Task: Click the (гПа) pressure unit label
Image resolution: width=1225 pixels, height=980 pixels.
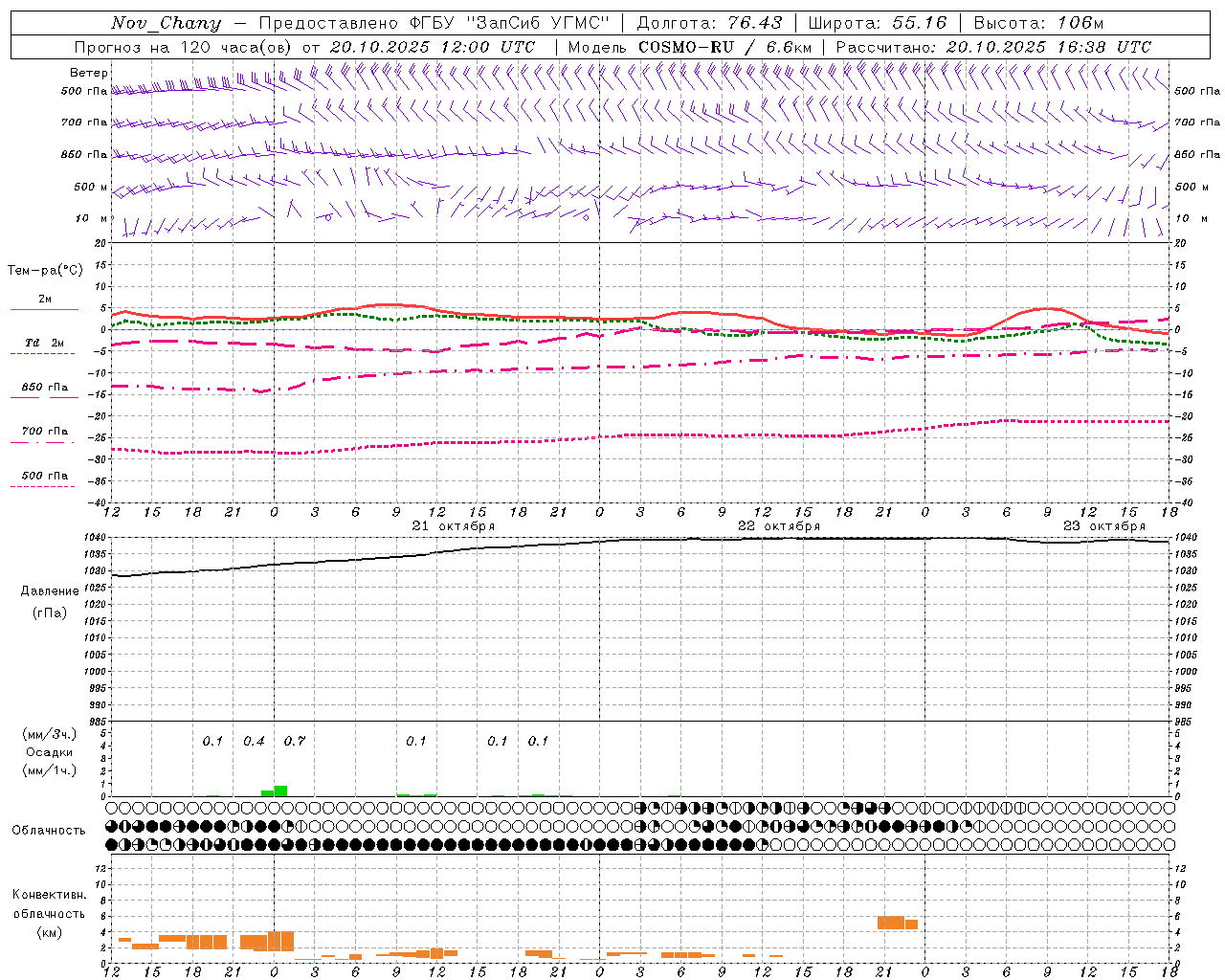Action: (x=50, y=612)
